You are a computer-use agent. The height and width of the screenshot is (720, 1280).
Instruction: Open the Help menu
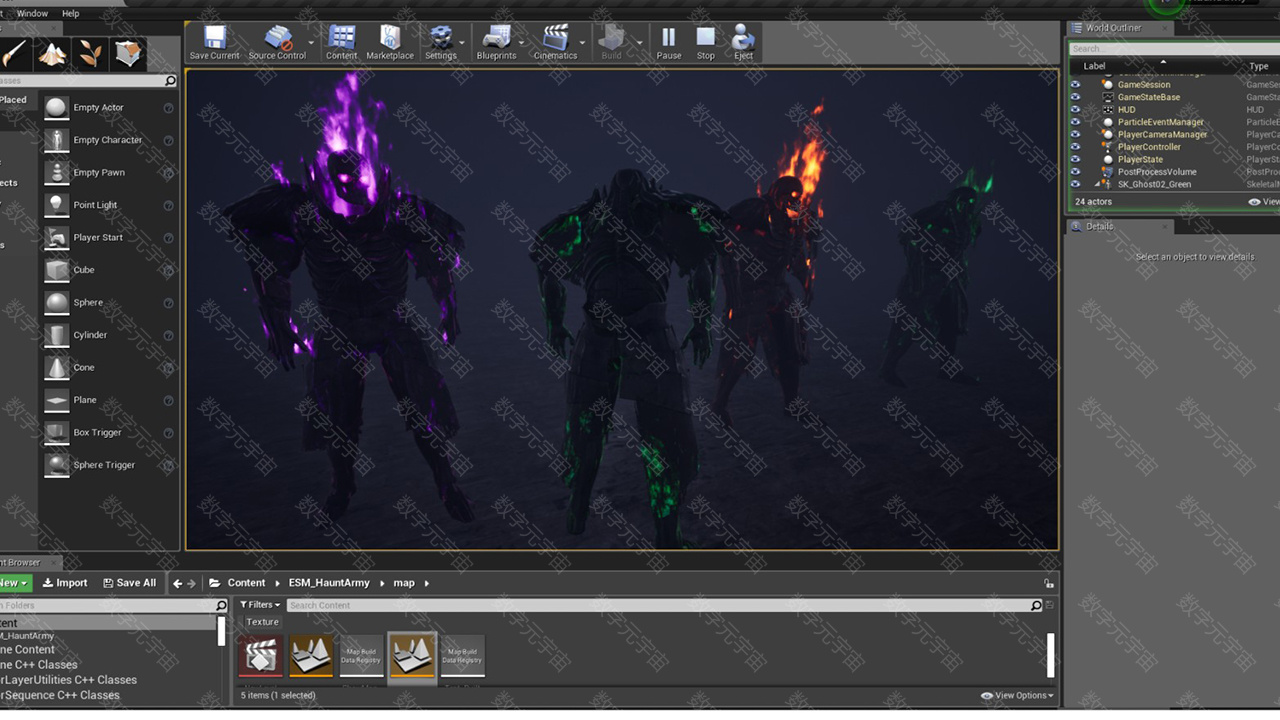pyautogui.click(x=71, y=13)
